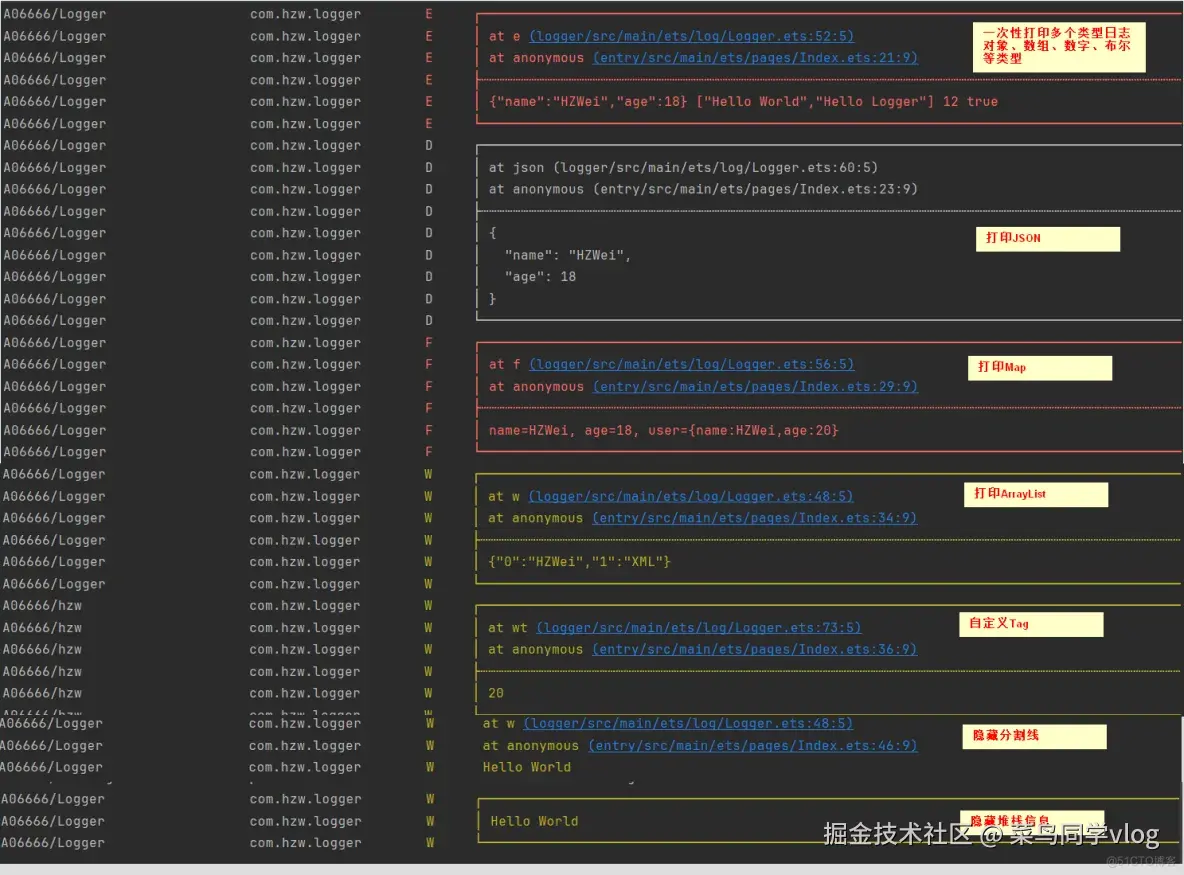Follow the Index.ets:46:9 source link

point(753,745)
